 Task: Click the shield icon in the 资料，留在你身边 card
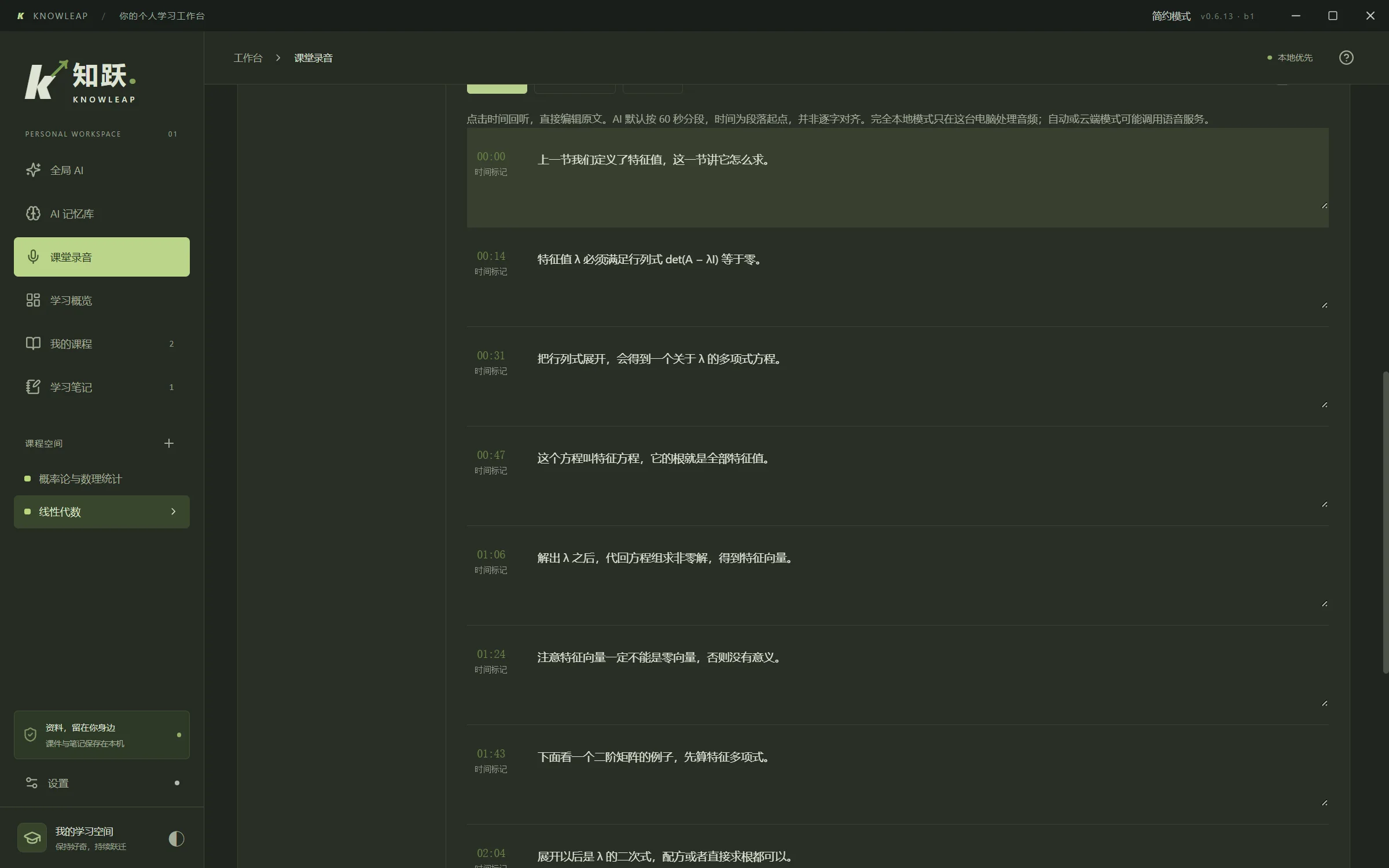tap(30, 735)
